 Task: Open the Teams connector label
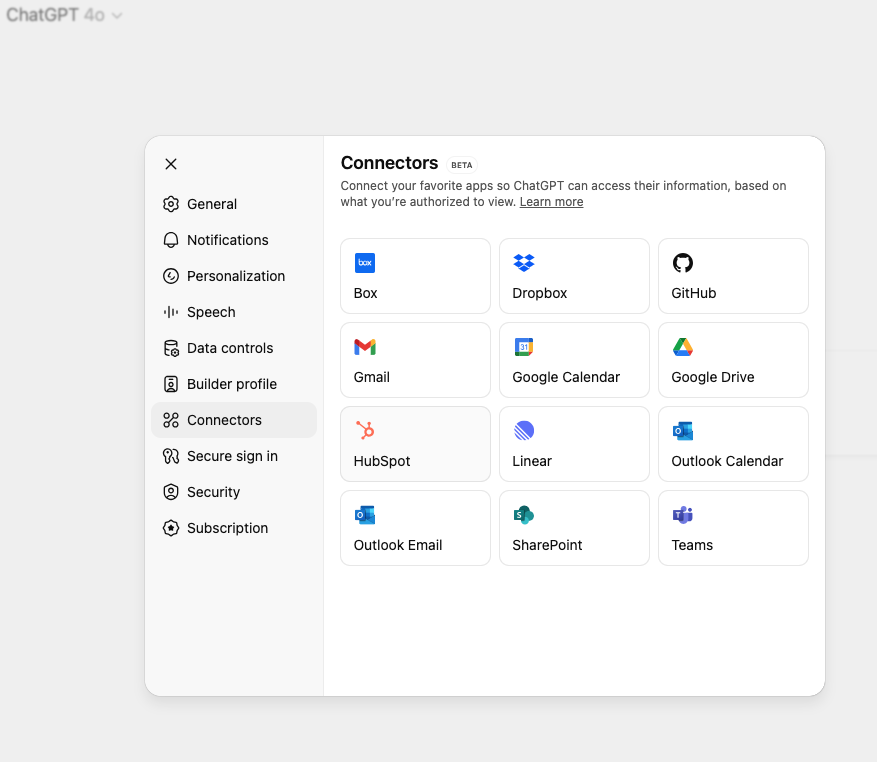coord(692,545)
